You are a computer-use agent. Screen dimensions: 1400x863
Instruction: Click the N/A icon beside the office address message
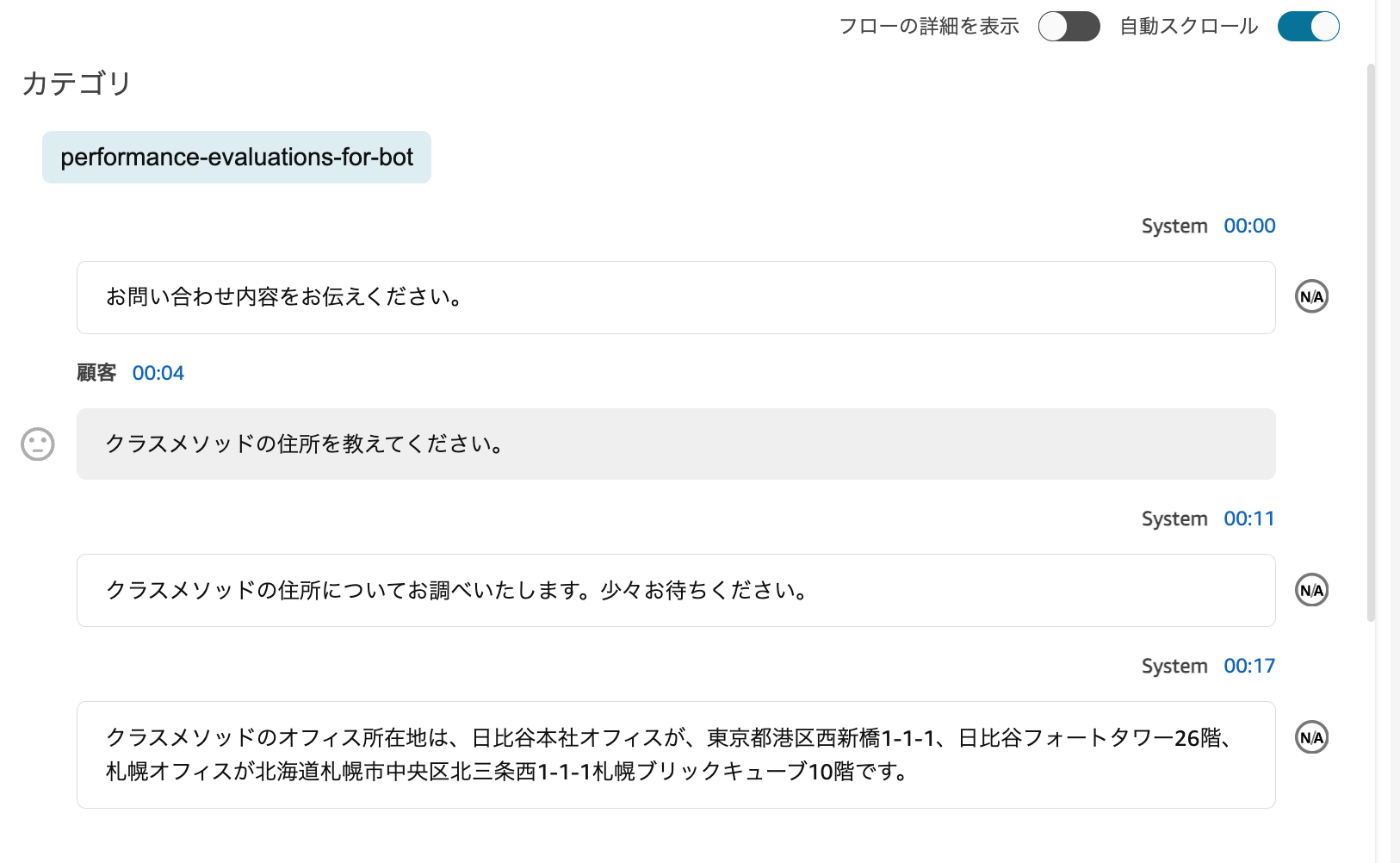1310,736
